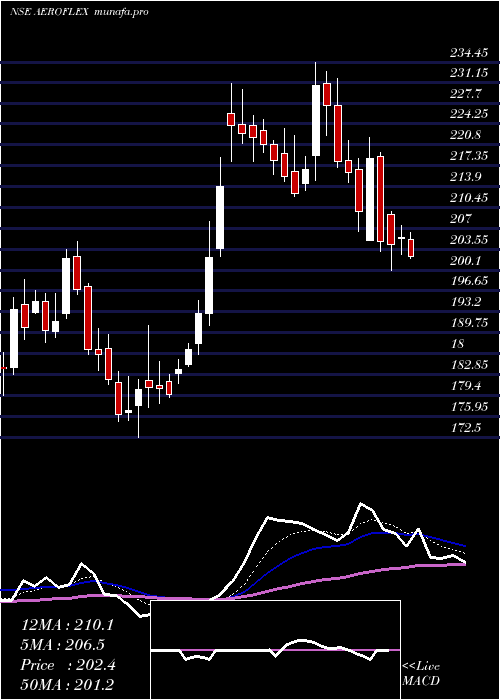The height and width of the screenshot is (700, 500).
Task: Click the 5MA : 206.5 readout
Action: 65,645
